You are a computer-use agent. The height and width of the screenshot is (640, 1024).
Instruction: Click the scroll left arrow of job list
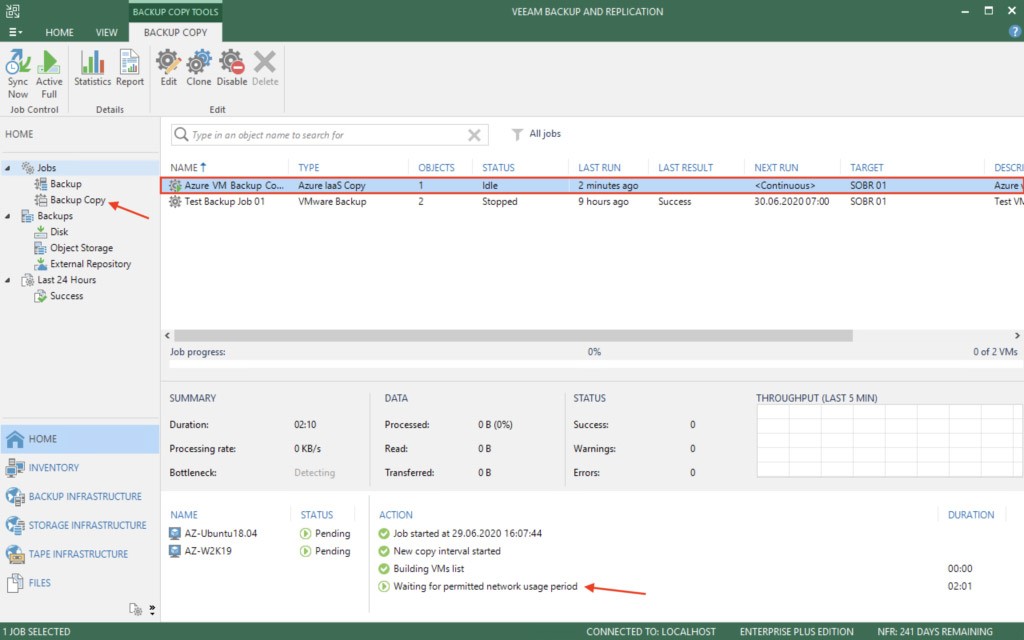click(167, 336)
